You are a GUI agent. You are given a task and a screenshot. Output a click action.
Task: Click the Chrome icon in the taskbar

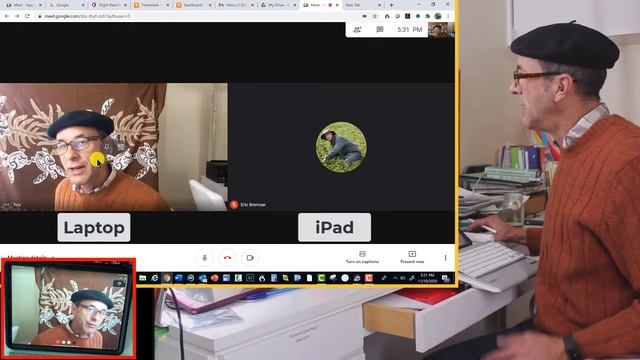click(x=167, y=278)
